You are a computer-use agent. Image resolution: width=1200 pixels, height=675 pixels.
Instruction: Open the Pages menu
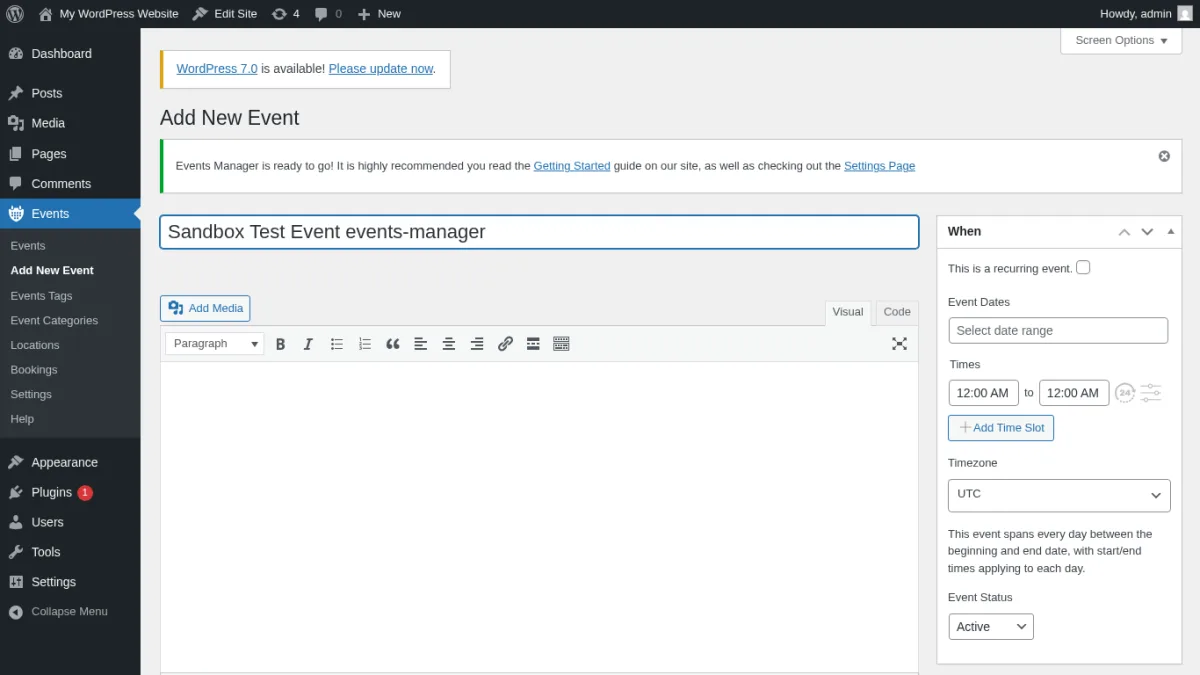click(x=70, y=154)
